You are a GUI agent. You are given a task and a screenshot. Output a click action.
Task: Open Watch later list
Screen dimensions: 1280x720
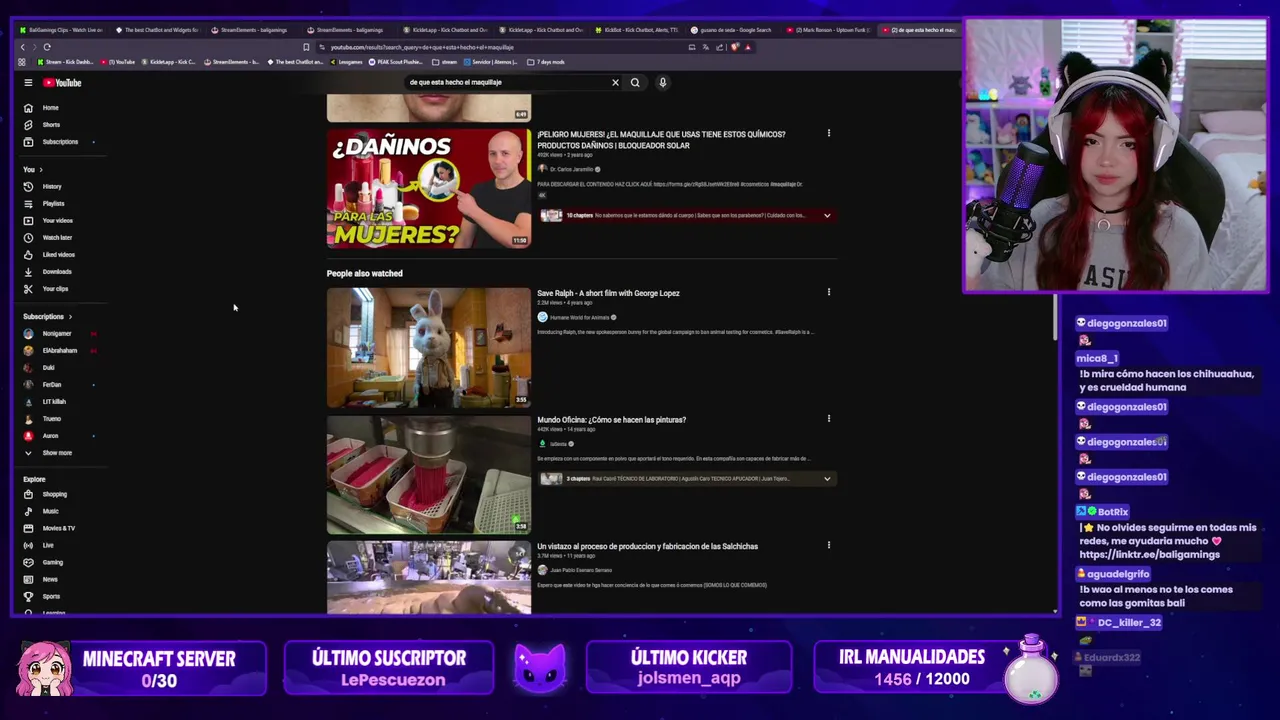pos(47,238)
